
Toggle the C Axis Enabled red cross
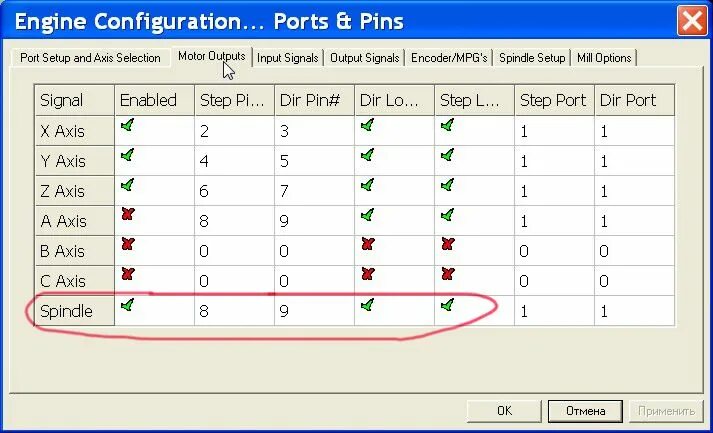128,274
